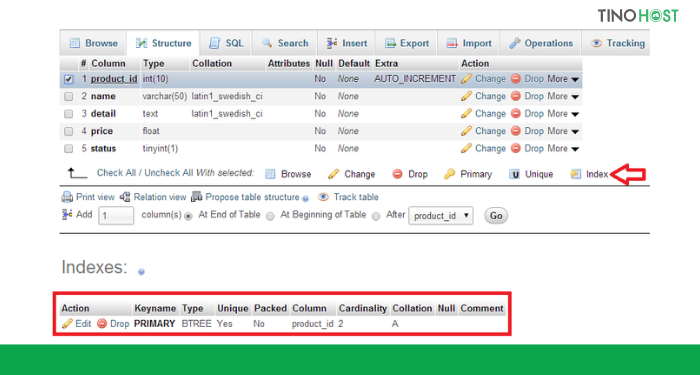Image resolution: width=700 pixels, height=375 pixels.
Task: Click Change pencil icon for price
Action: pos(467,131)
